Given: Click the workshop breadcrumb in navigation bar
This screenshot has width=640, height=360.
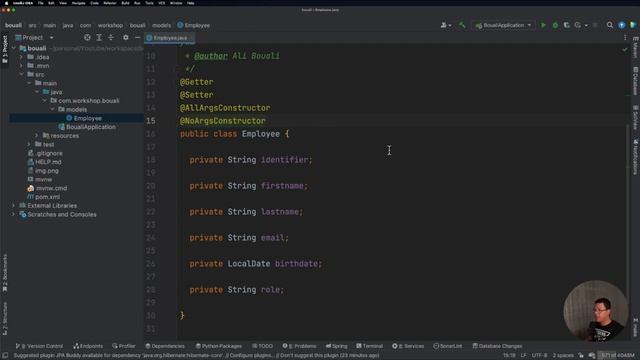Looking at the screenshot, I should pos(110,25).
